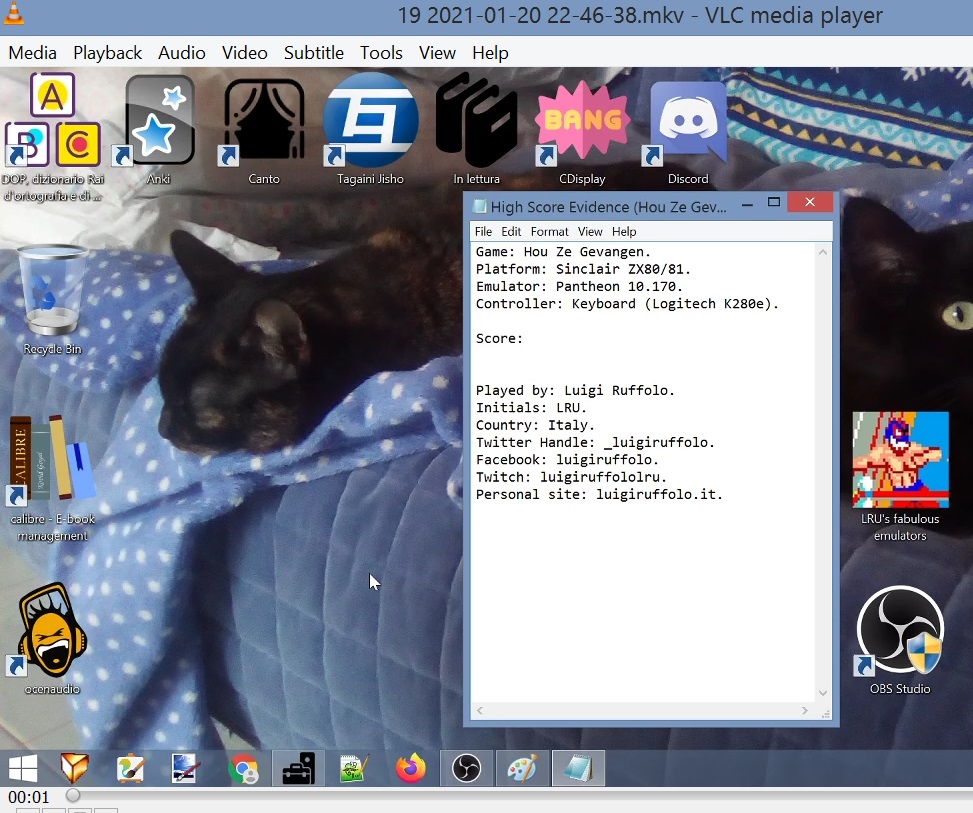The width and height of the screenshot is (973, 813).
Task: Open Canto desktop shortcut
Action: [x=264, y=129]
